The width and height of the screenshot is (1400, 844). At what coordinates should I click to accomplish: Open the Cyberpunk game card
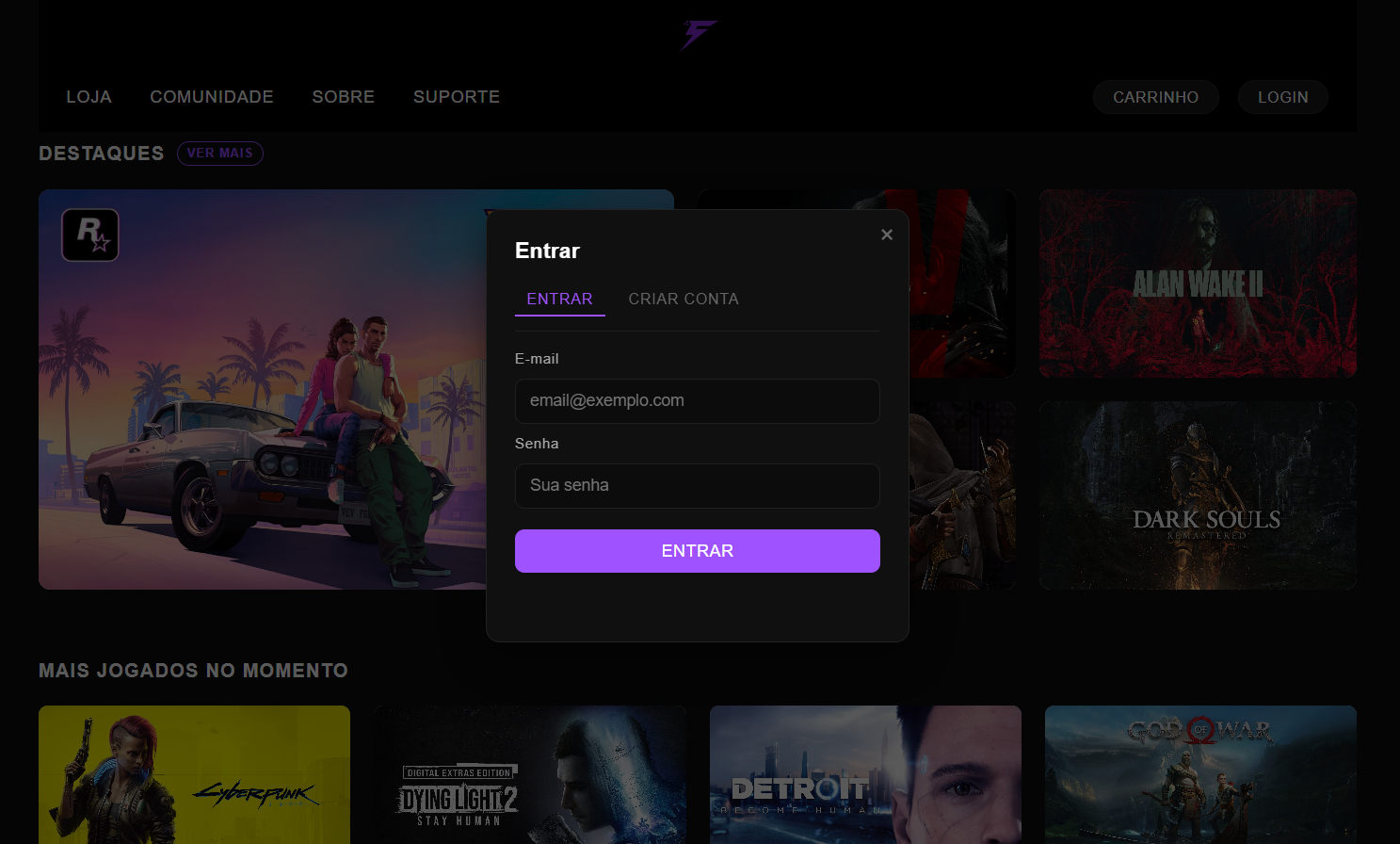click(194, 774)
